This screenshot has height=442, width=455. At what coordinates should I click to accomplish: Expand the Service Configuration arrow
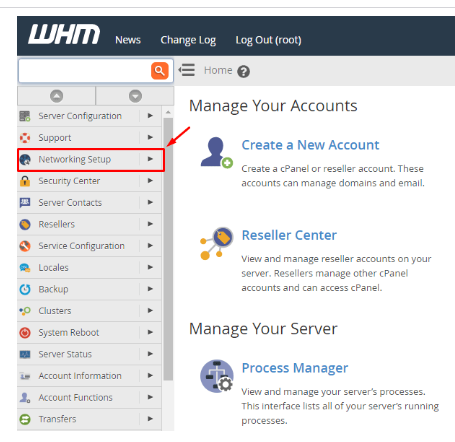point(150,246)
